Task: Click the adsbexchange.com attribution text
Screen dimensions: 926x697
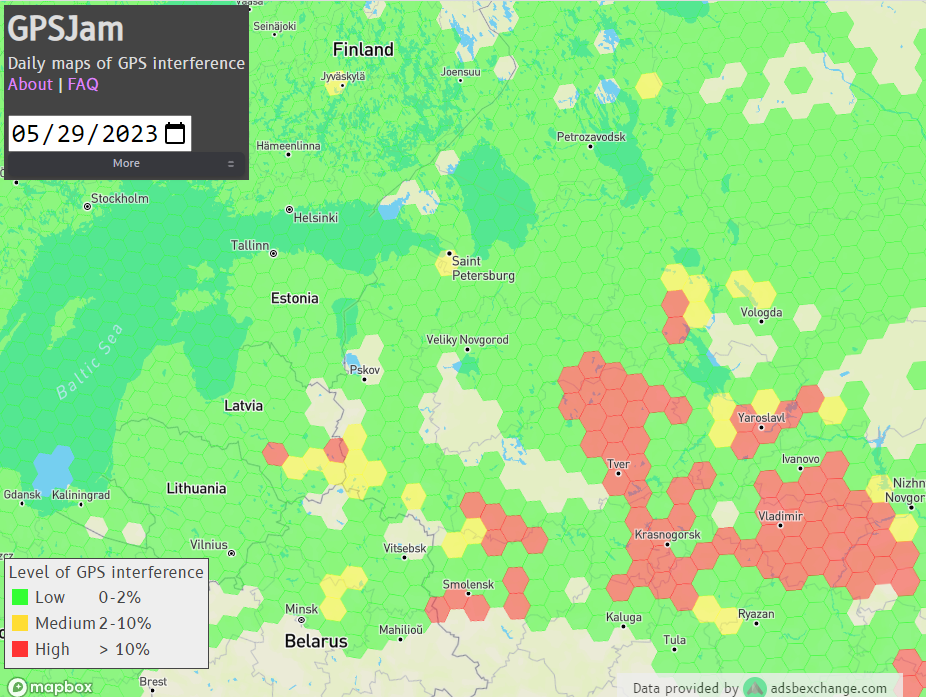Action: [829, 688]
